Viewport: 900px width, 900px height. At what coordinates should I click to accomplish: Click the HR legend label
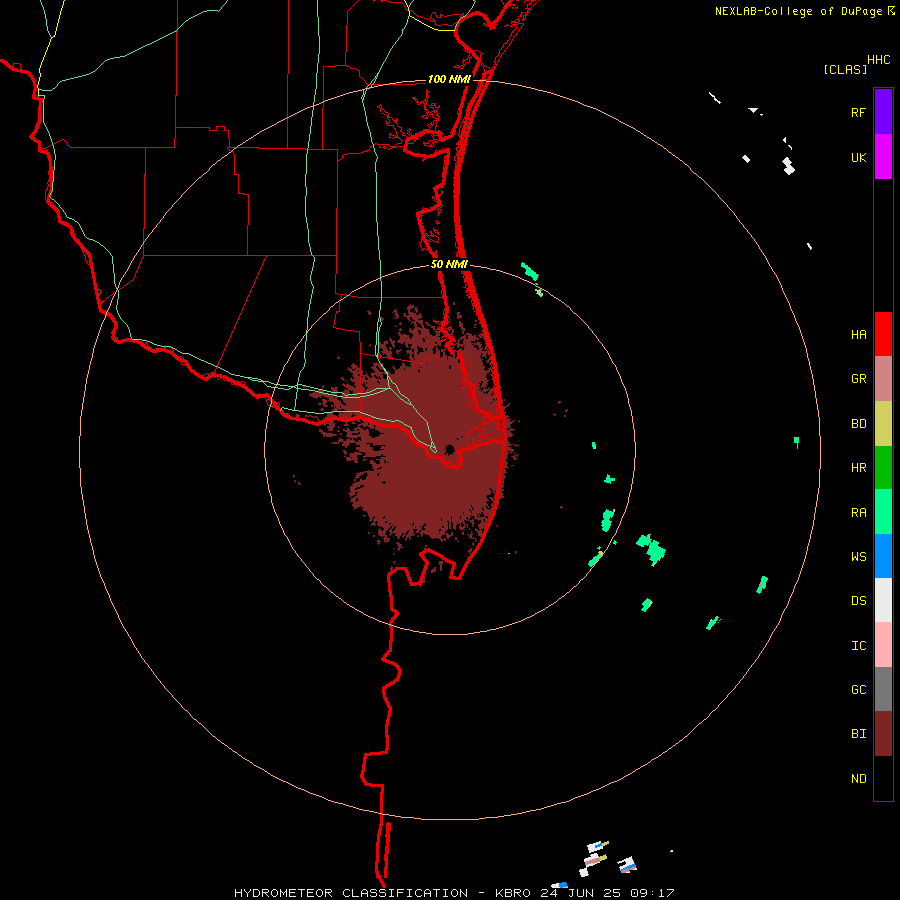pos(859,468)
